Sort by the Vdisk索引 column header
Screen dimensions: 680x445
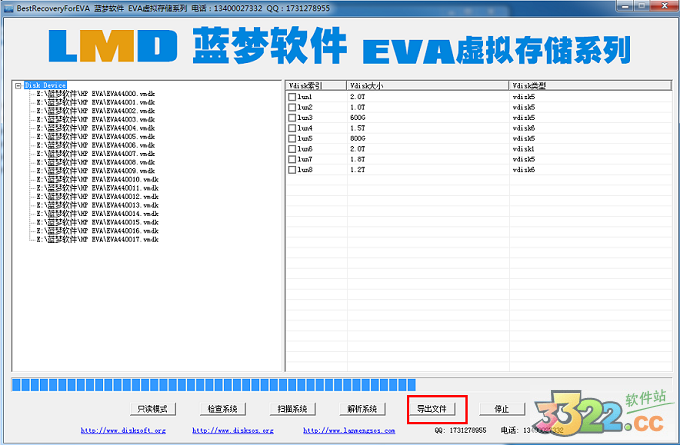(x=317, y=85)
